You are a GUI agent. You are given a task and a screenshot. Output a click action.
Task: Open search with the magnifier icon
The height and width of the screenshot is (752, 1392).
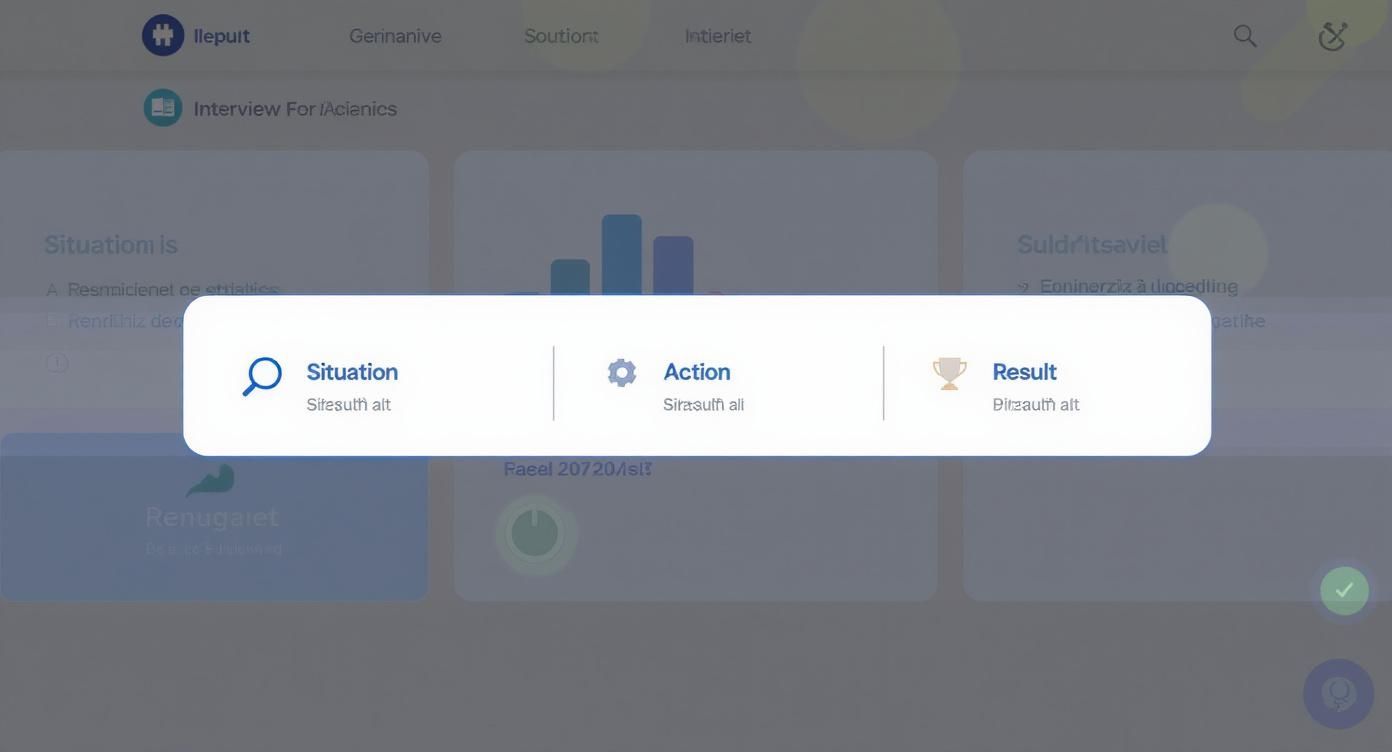[x=1245, y=36]
